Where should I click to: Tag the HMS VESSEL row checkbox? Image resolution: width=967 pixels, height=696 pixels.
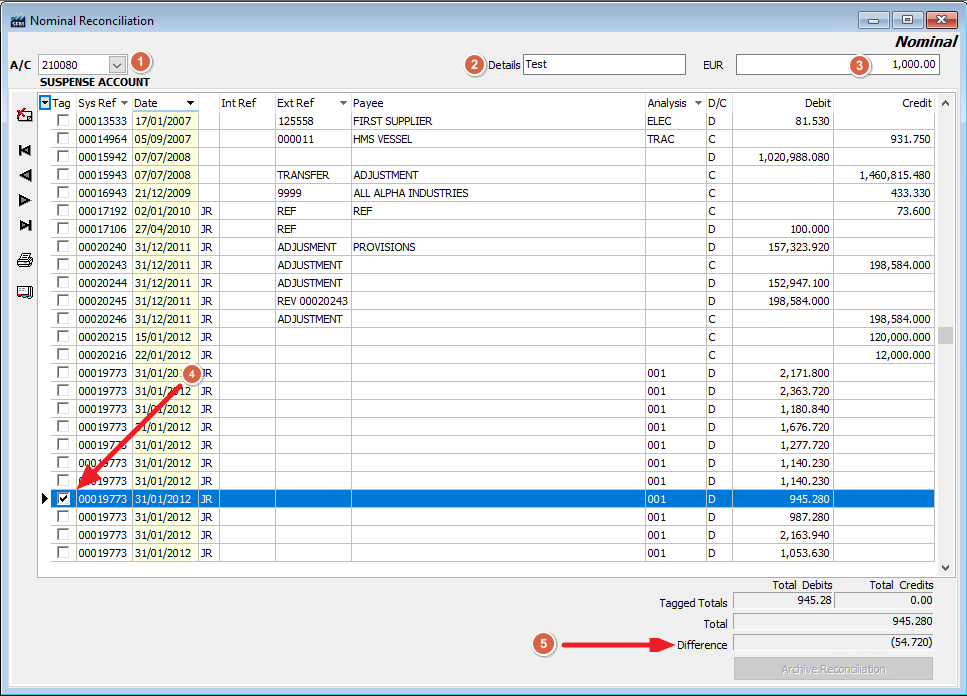coord(63,138)
